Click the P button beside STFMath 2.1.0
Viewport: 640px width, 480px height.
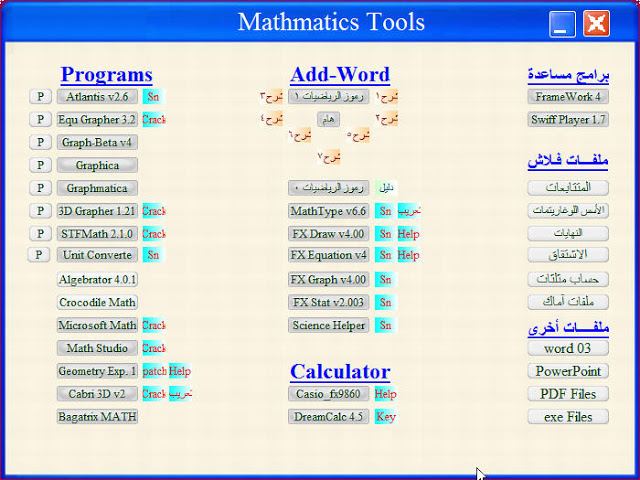[x=40, y=234]
